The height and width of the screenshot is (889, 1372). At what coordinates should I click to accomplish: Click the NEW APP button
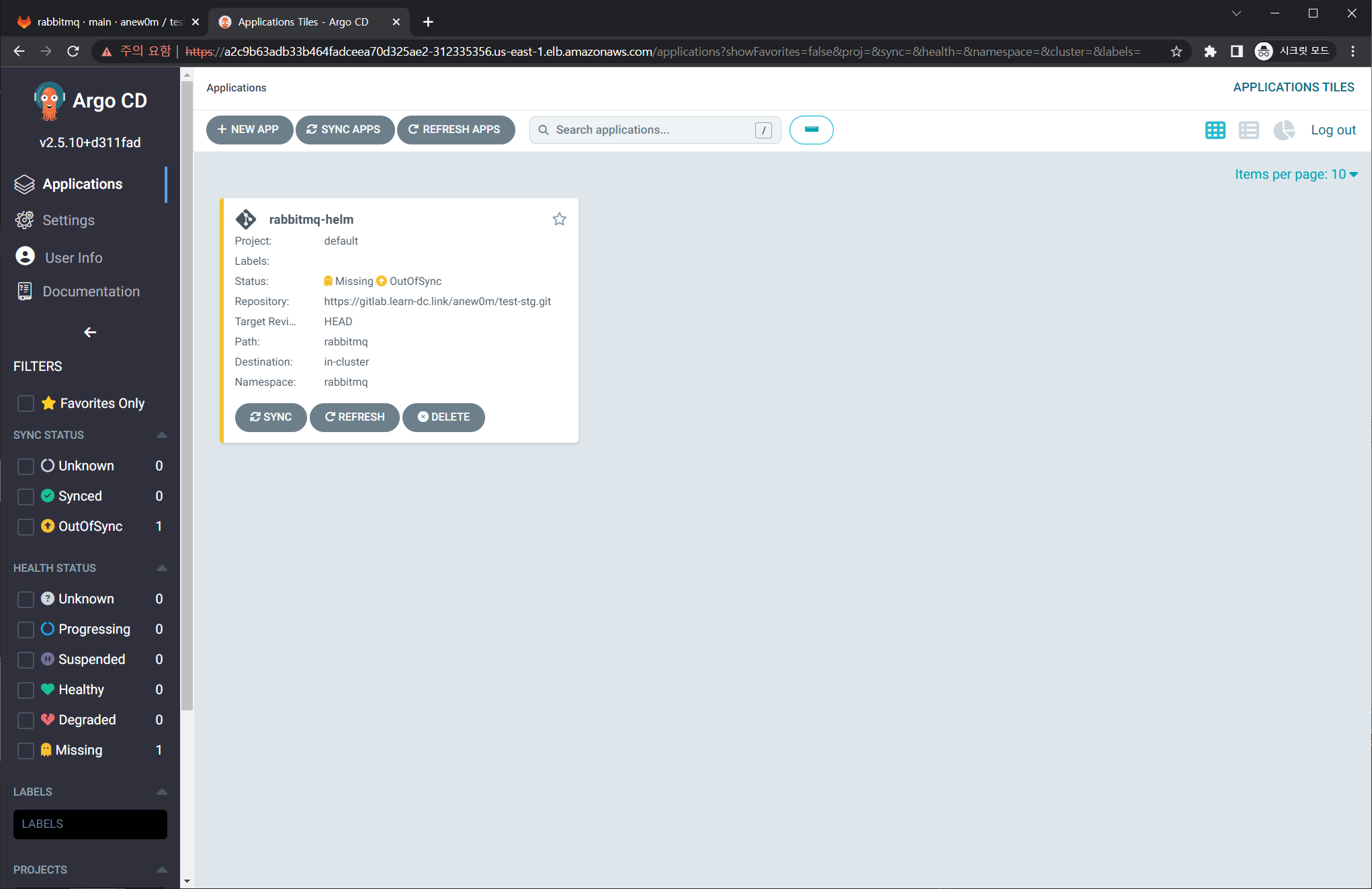coord(249,130)
